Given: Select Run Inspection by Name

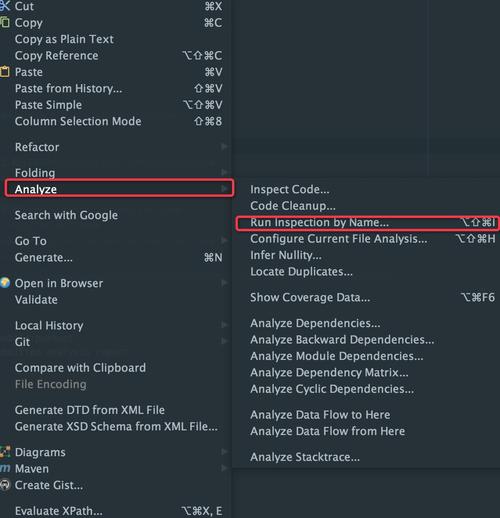Looking at the screenshot, I should point(368,223).
